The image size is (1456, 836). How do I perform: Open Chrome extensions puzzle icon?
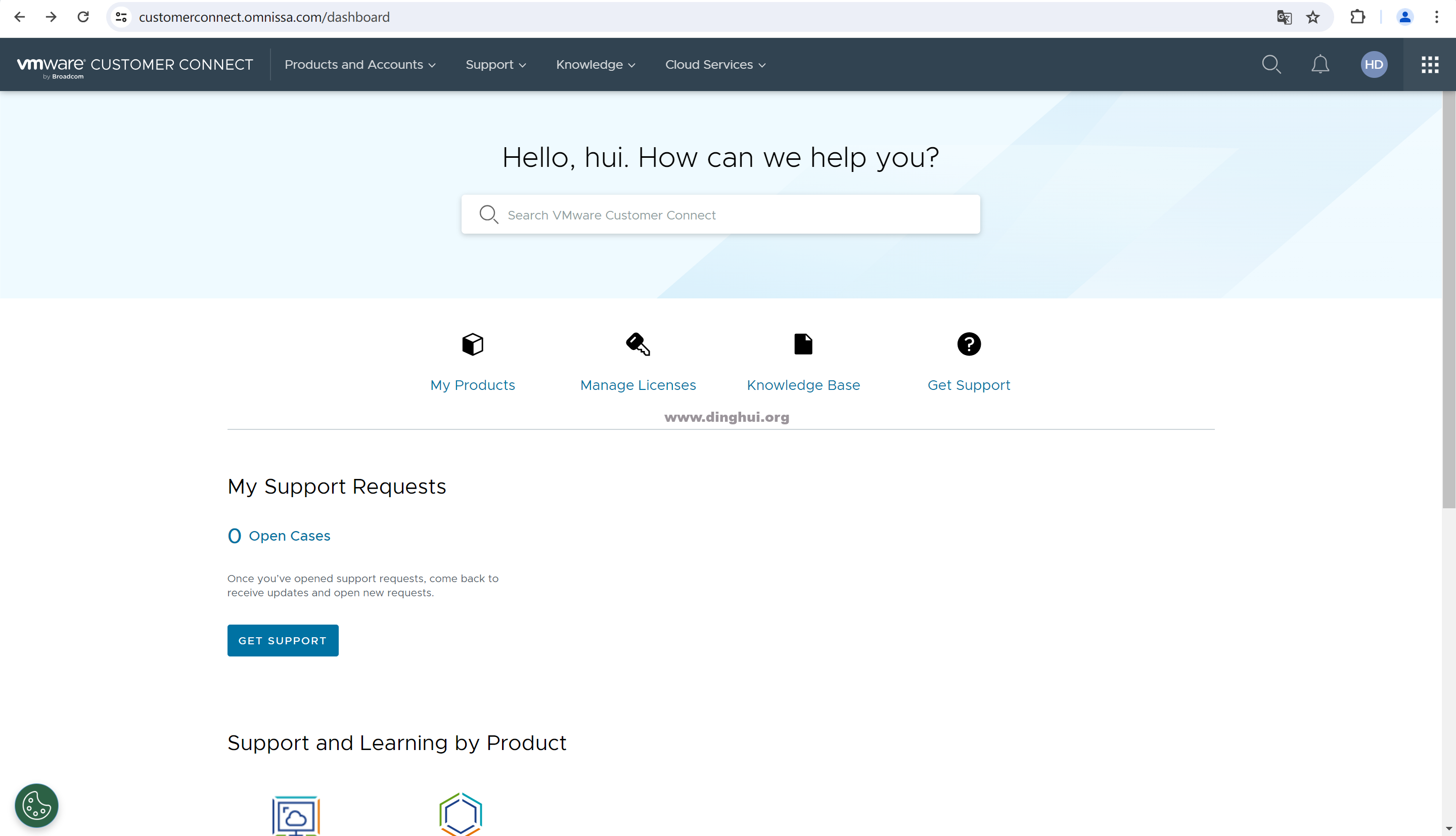point(1357,17)
